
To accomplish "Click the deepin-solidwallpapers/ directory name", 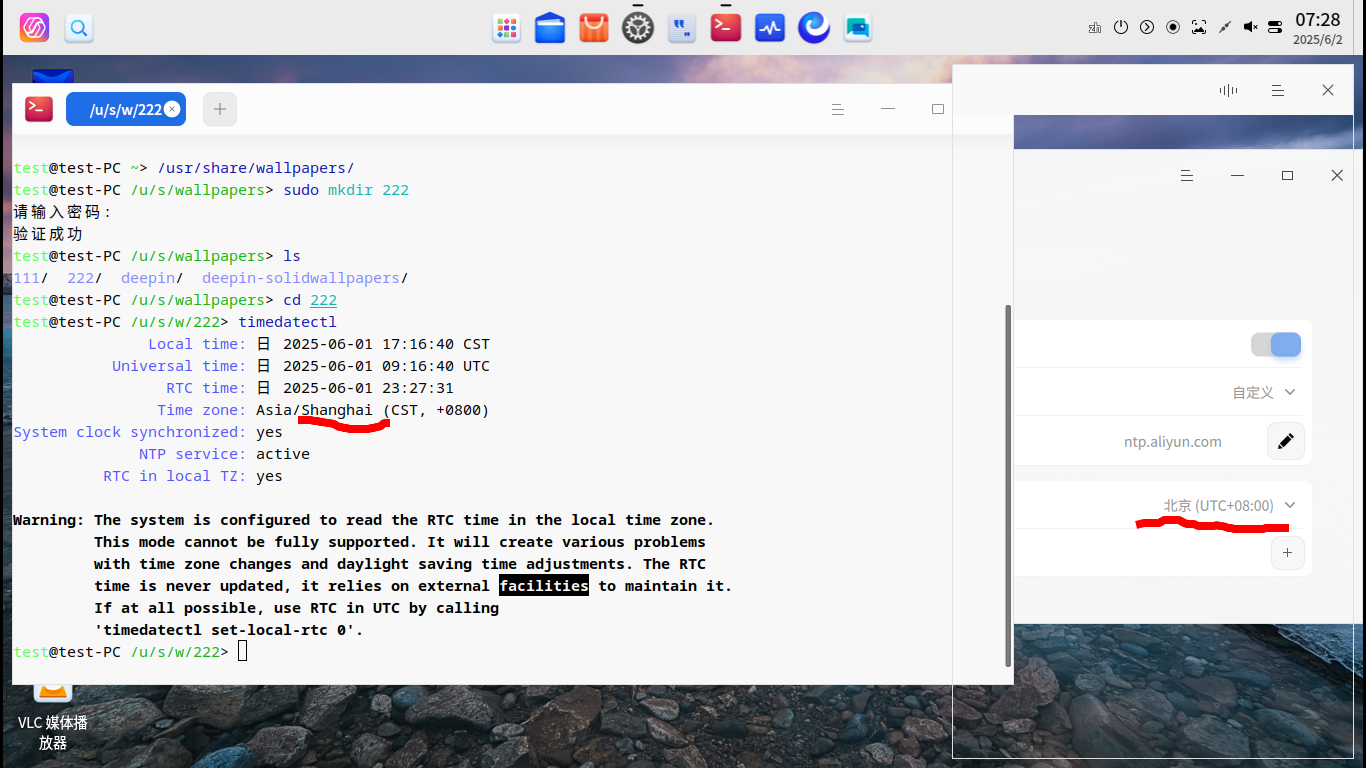I will 305,278.
